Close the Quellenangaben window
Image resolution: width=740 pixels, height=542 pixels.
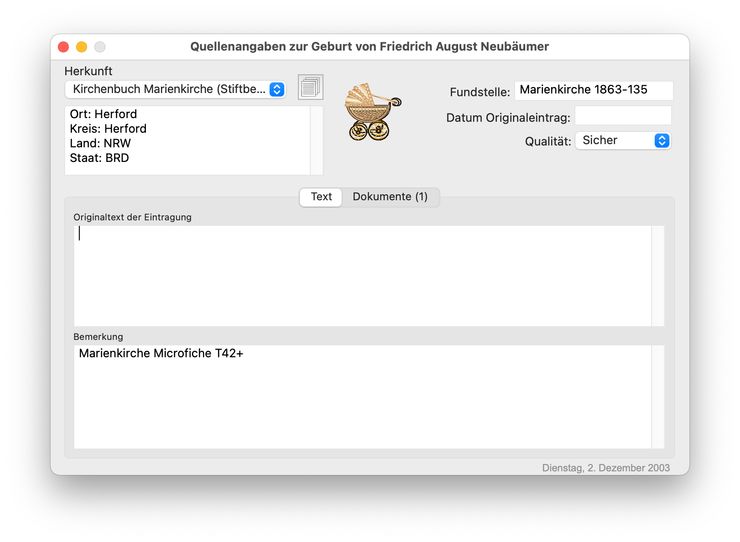pyautogui.click(x=64, y=47)
